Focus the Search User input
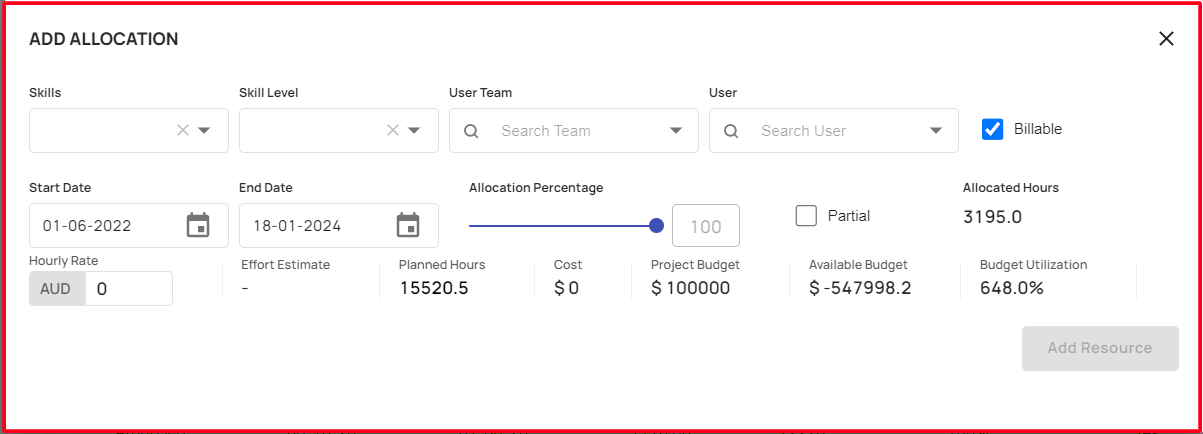1203x434 pixels. [835, 131]
